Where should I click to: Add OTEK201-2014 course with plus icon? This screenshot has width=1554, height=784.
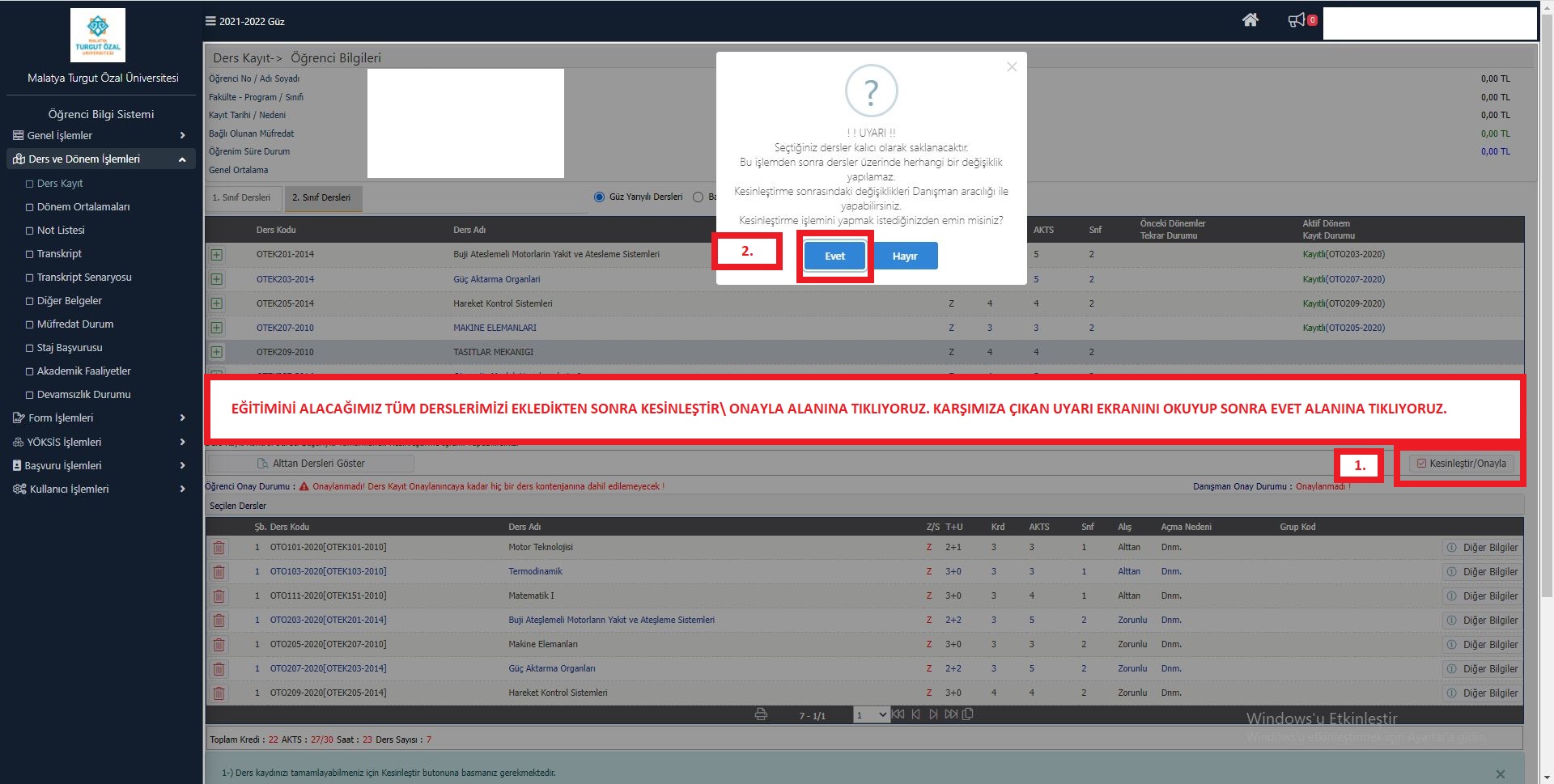217,255
